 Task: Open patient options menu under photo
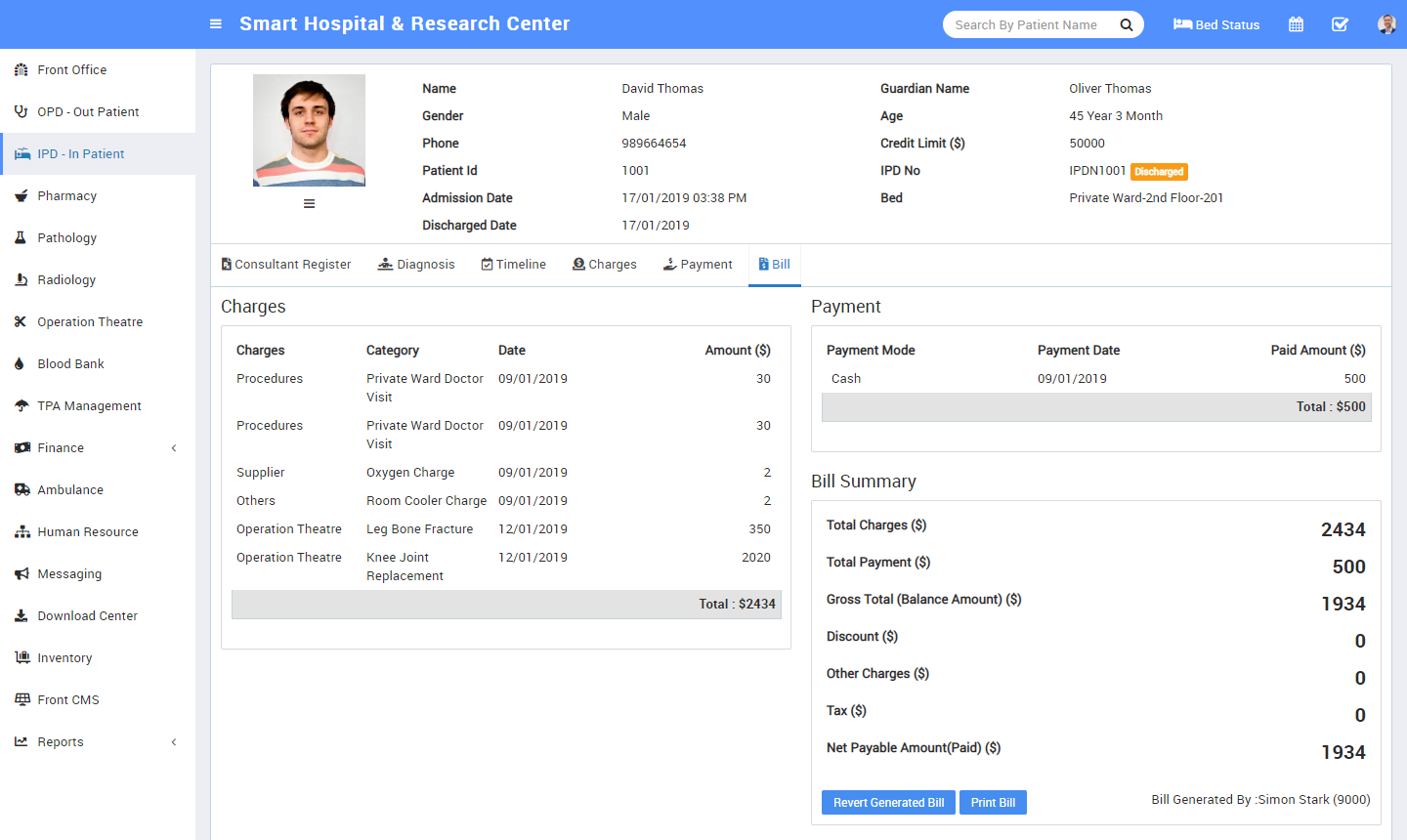coord(309,204)
